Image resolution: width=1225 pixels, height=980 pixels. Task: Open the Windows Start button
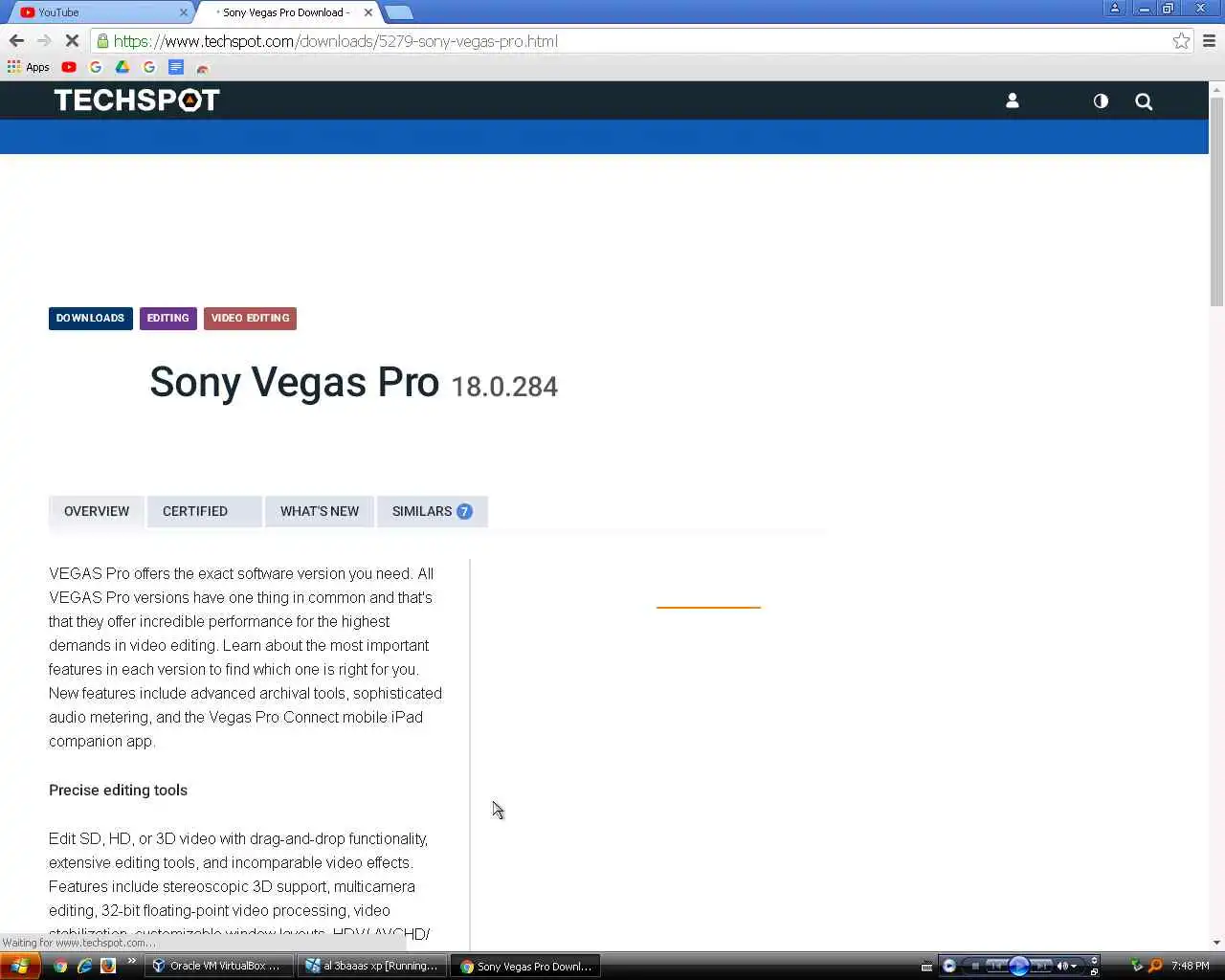click(x=20, y=966)
